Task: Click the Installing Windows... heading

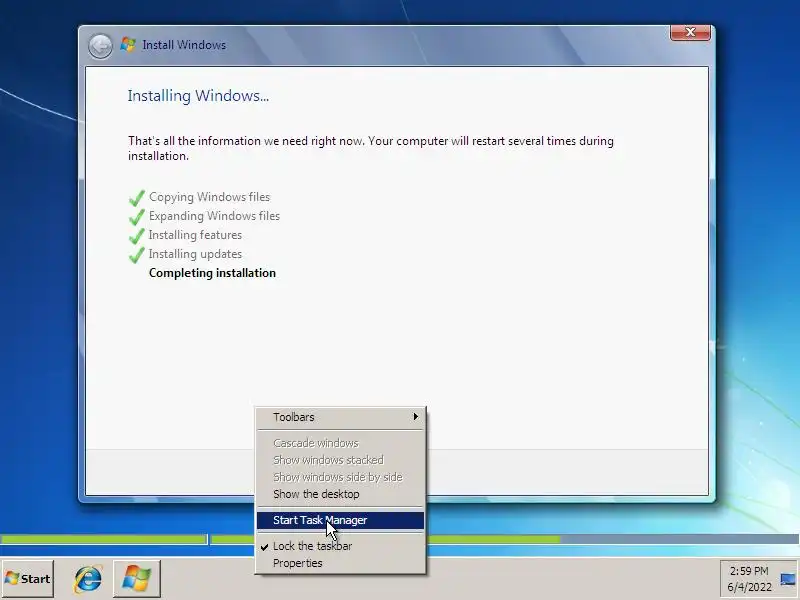Action: click(198, 96)
